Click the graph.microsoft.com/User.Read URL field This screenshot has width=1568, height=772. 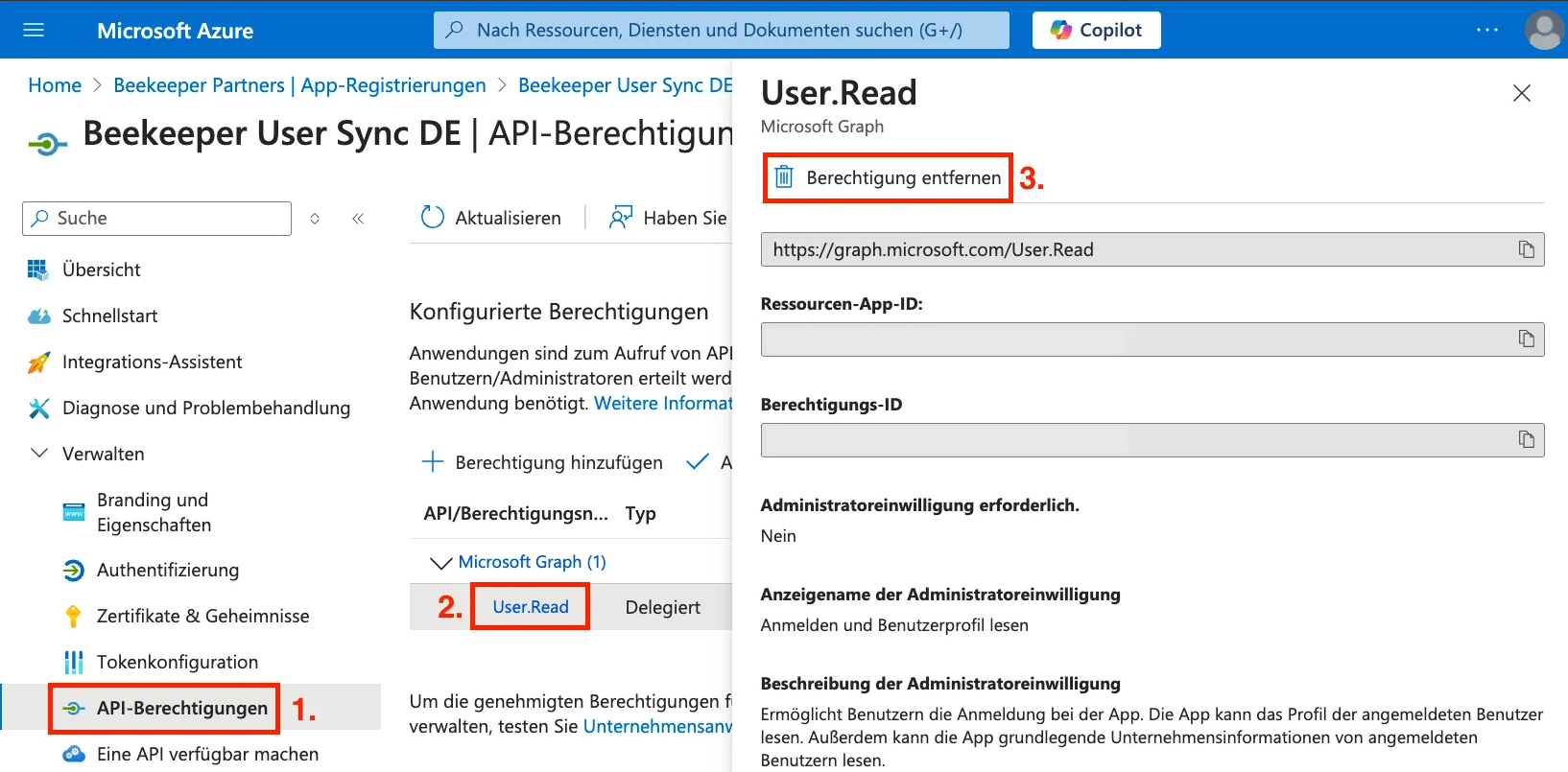[1152, 249]
